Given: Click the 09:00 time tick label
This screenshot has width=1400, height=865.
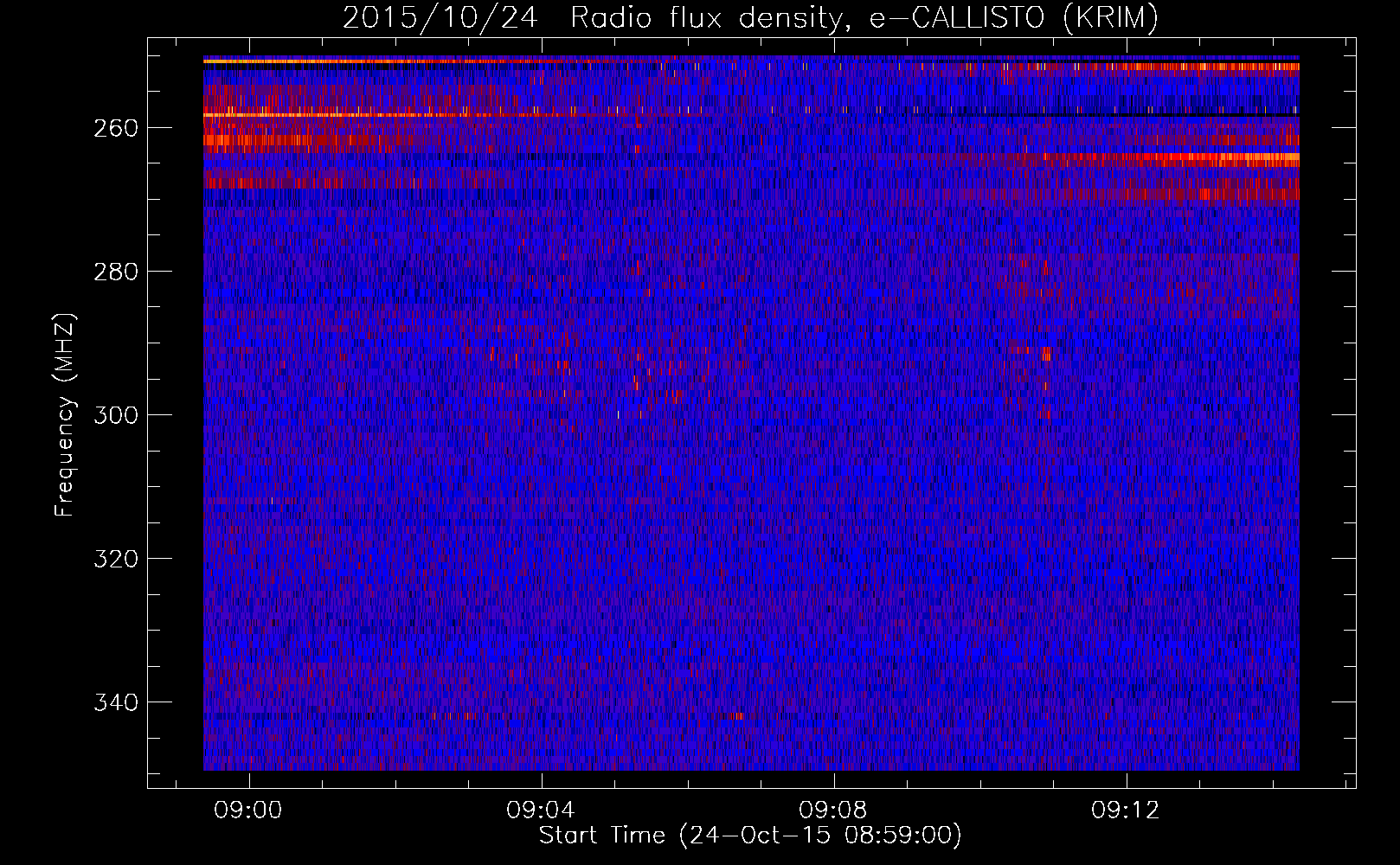Looking at the screenshot, I should point(248,811).
